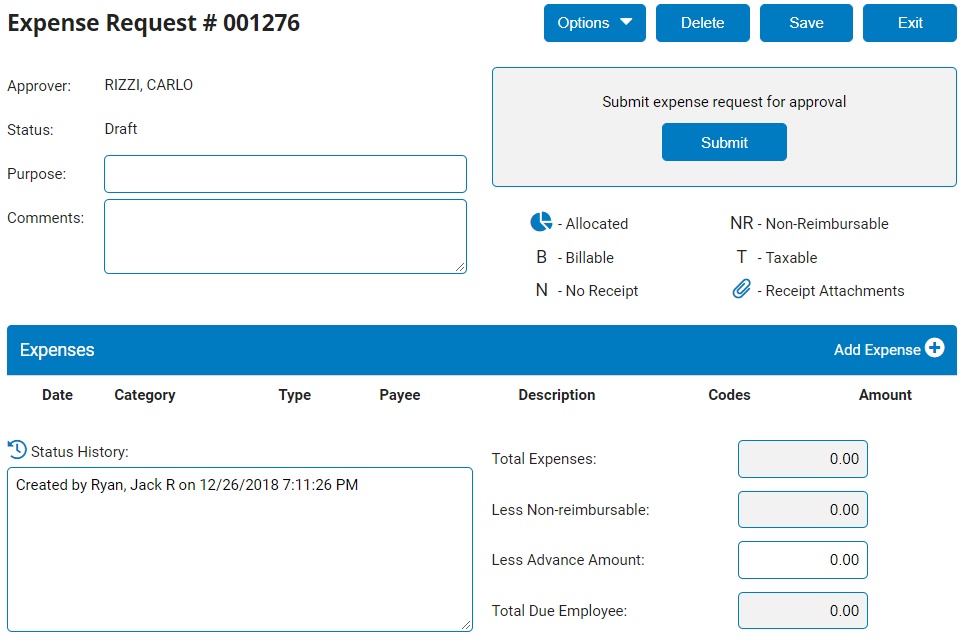Click the Status History clock icon
This screenshot has height=641, width=960.
(x=17, y=451)
